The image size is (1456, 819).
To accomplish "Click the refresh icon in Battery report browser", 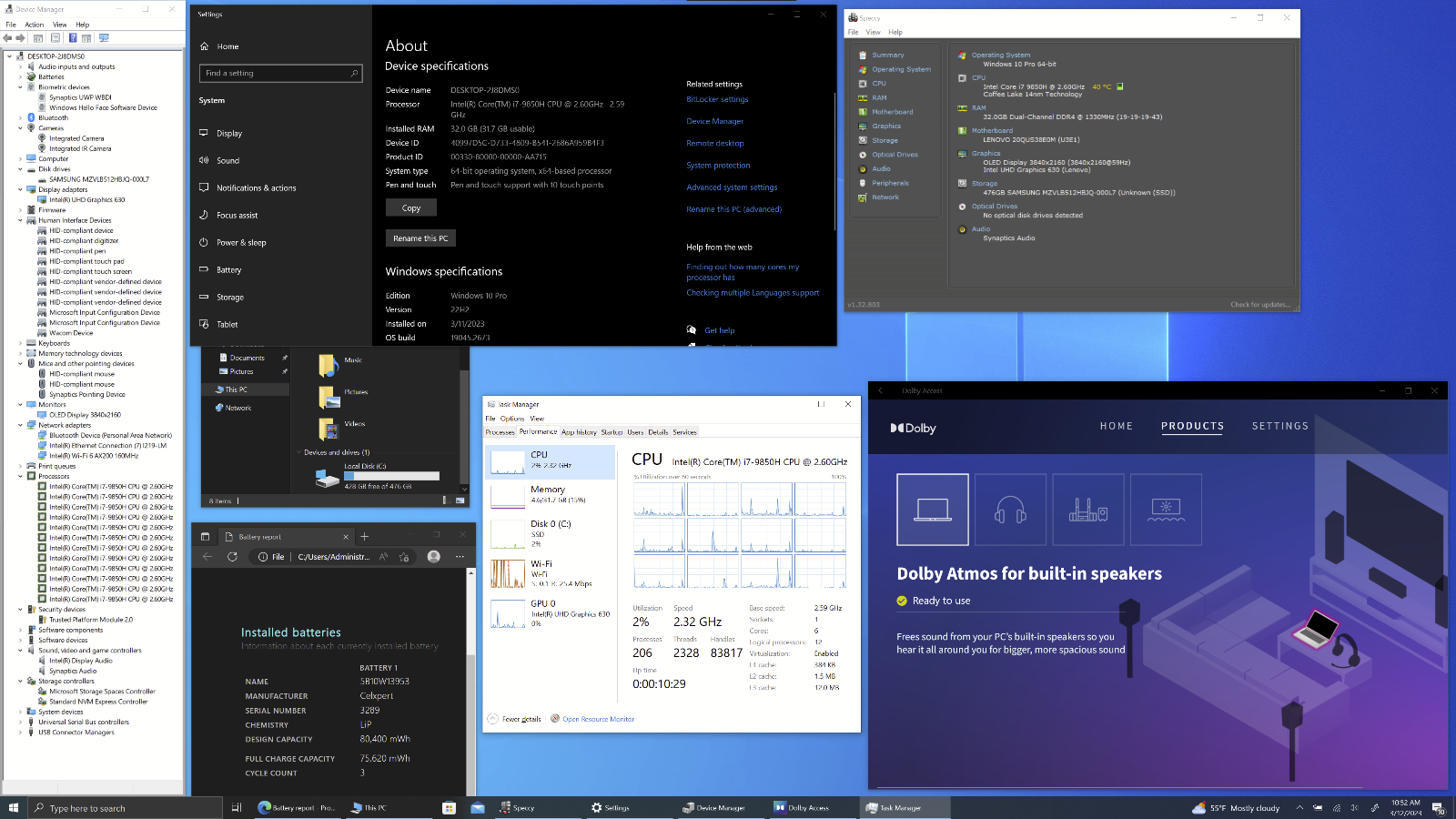I will (x=232, y=557).
